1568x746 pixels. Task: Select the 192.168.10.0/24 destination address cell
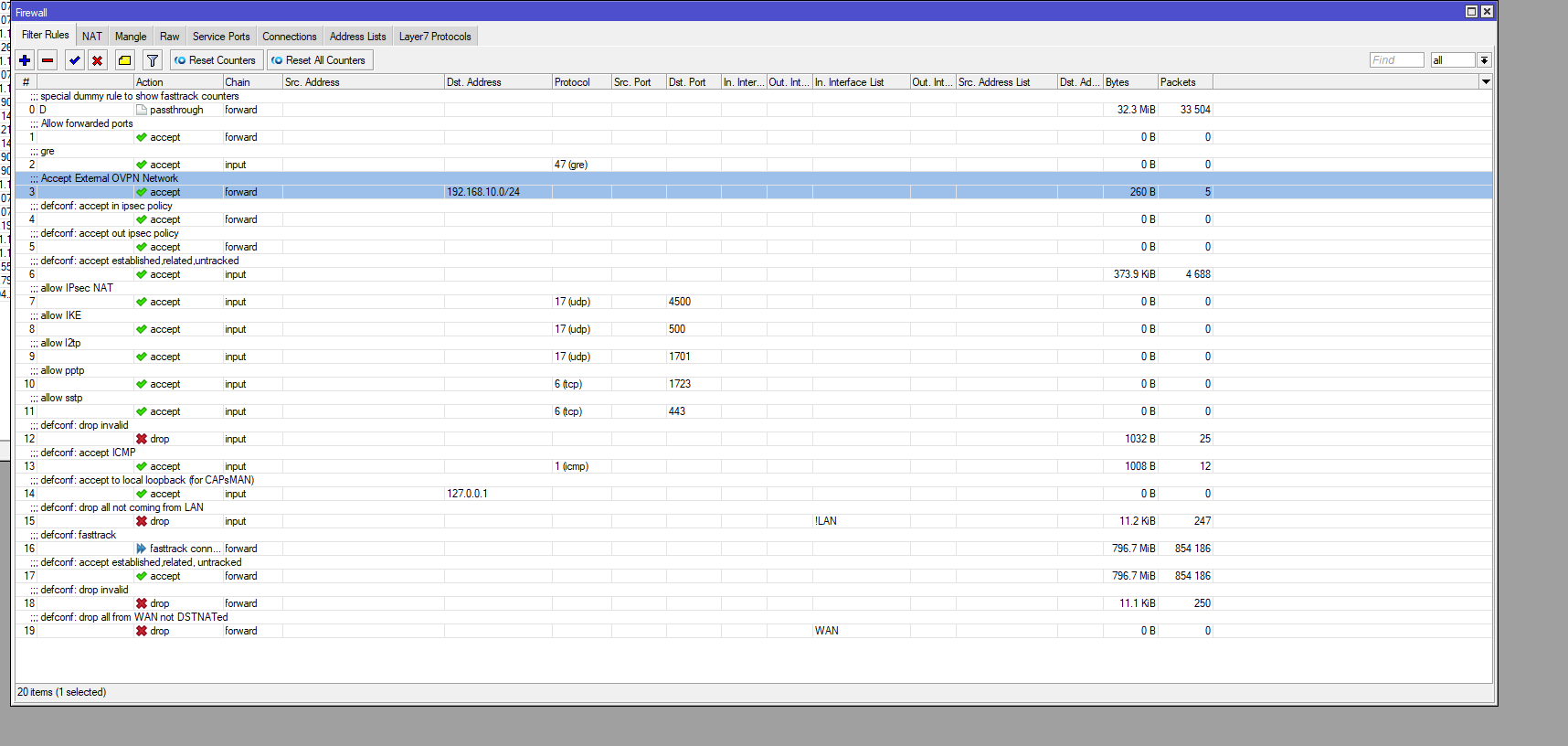483,192
